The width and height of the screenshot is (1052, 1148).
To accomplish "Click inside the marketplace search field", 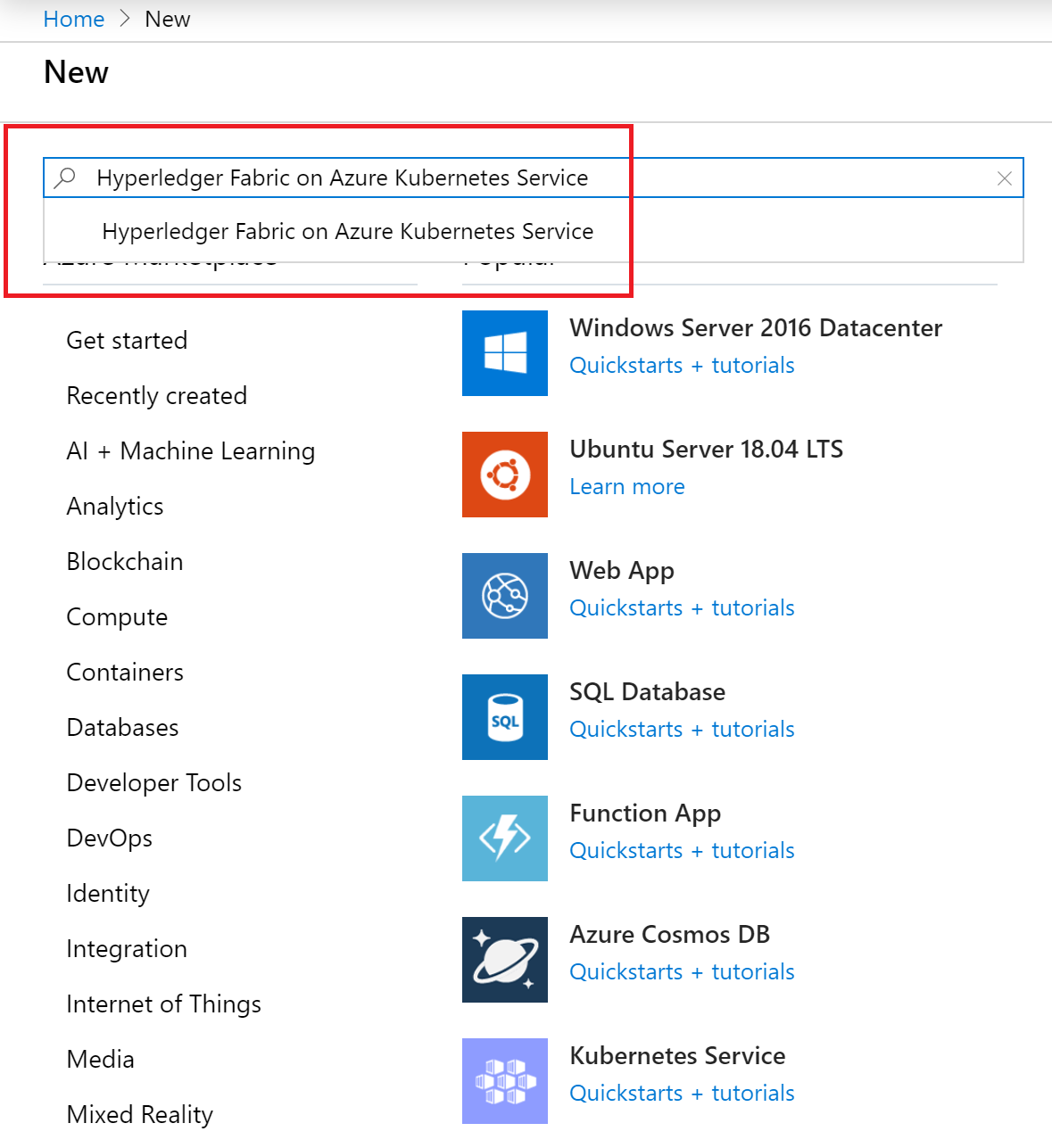I will [534, 178].
